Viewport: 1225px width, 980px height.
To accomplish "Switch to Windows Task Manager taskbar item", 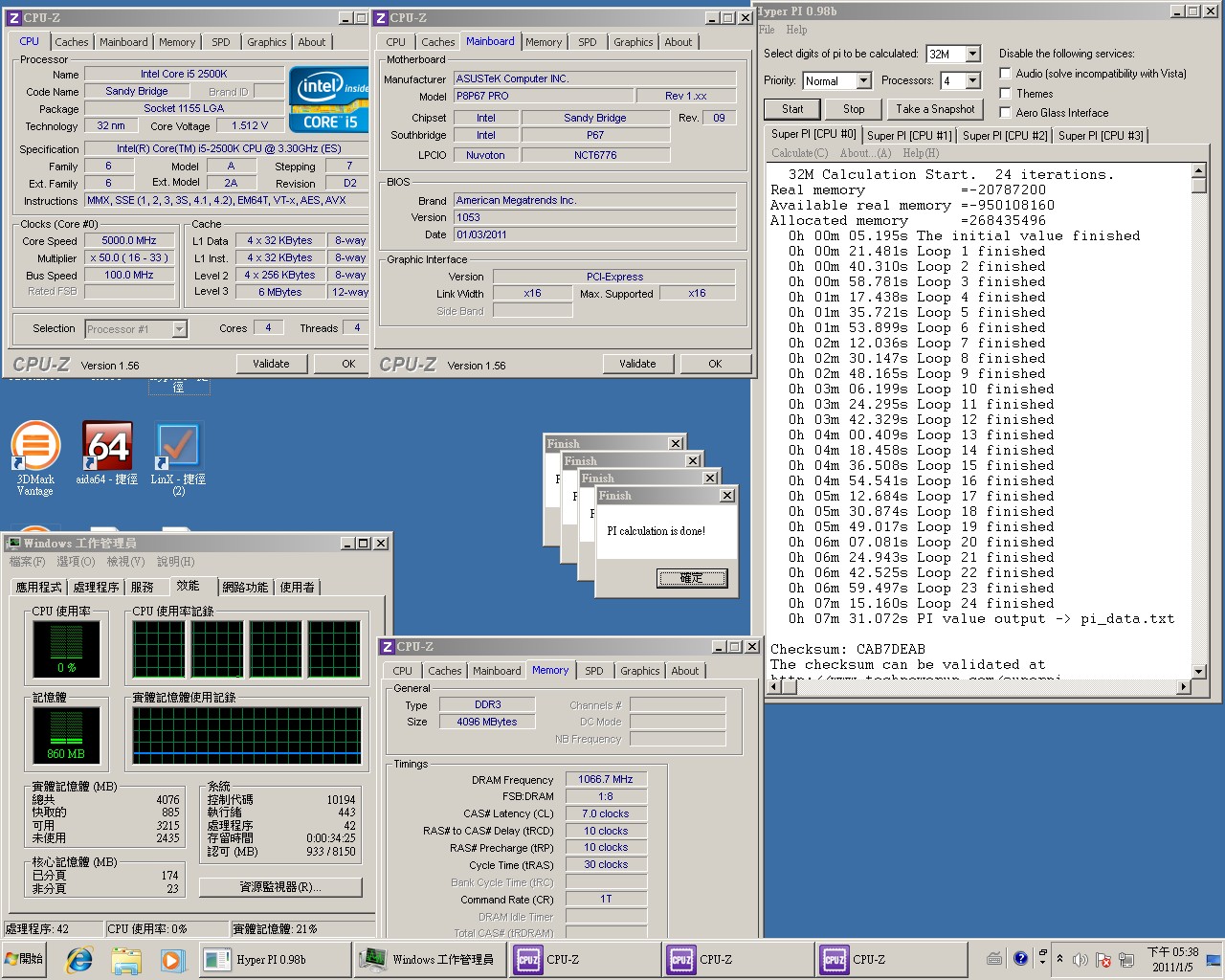I will (429, 960).
